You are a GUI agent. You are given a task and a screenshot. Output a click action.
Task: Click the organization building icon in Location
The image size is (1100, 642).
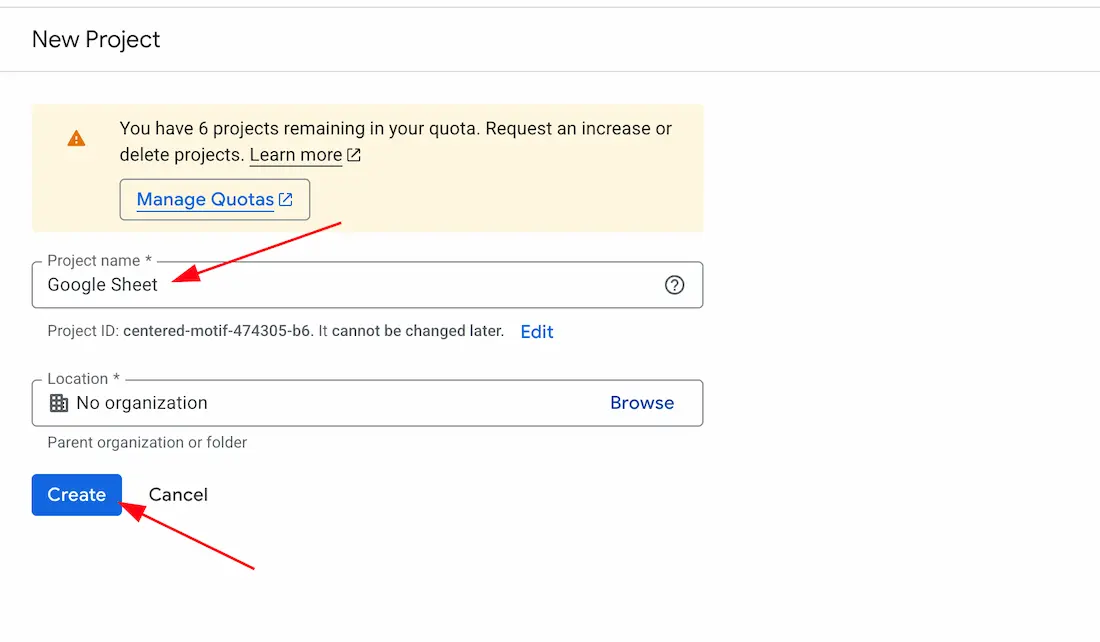click(59, 403)
